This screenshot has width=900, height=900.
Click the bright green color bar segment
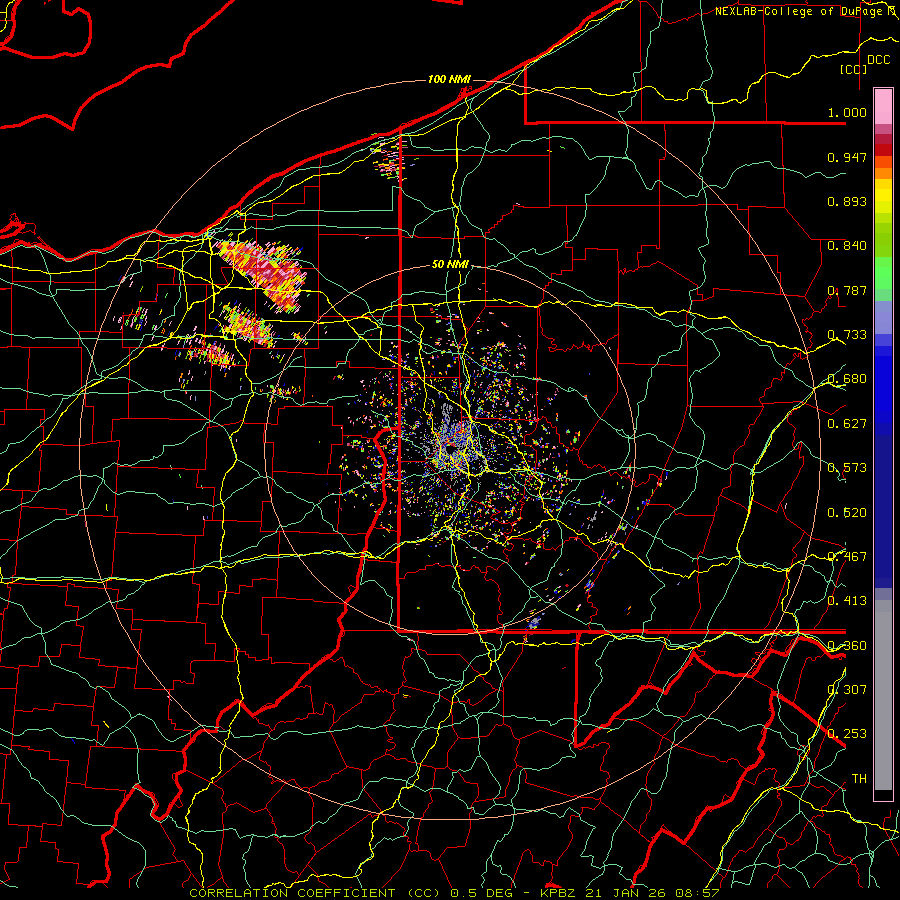click(883, 273)
